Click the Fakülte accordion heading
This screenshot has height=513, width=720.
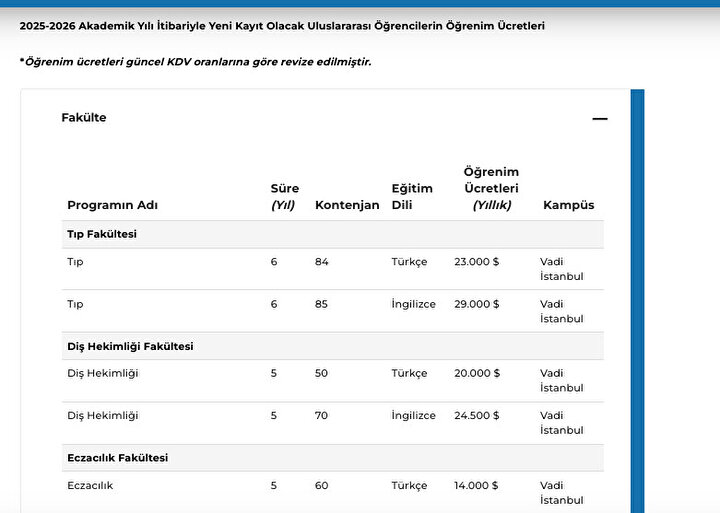click(x=84, y=118)
